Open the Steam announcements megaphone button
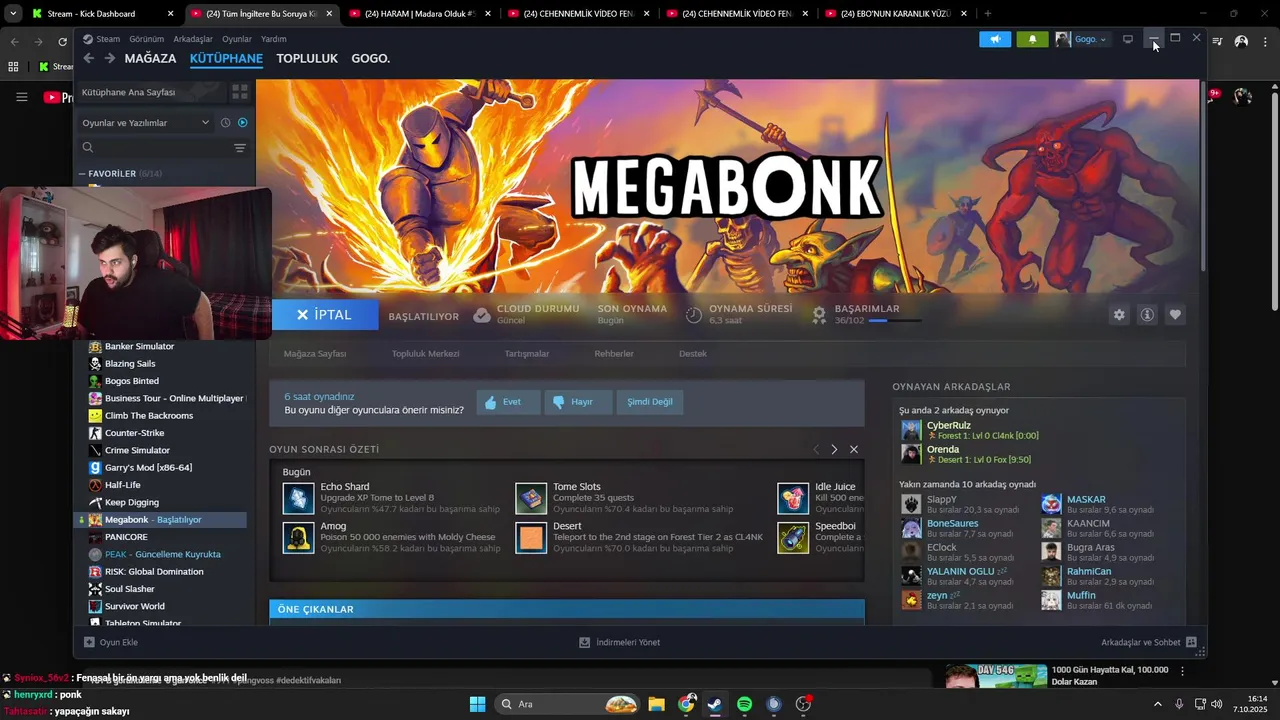 coord(995,39)
